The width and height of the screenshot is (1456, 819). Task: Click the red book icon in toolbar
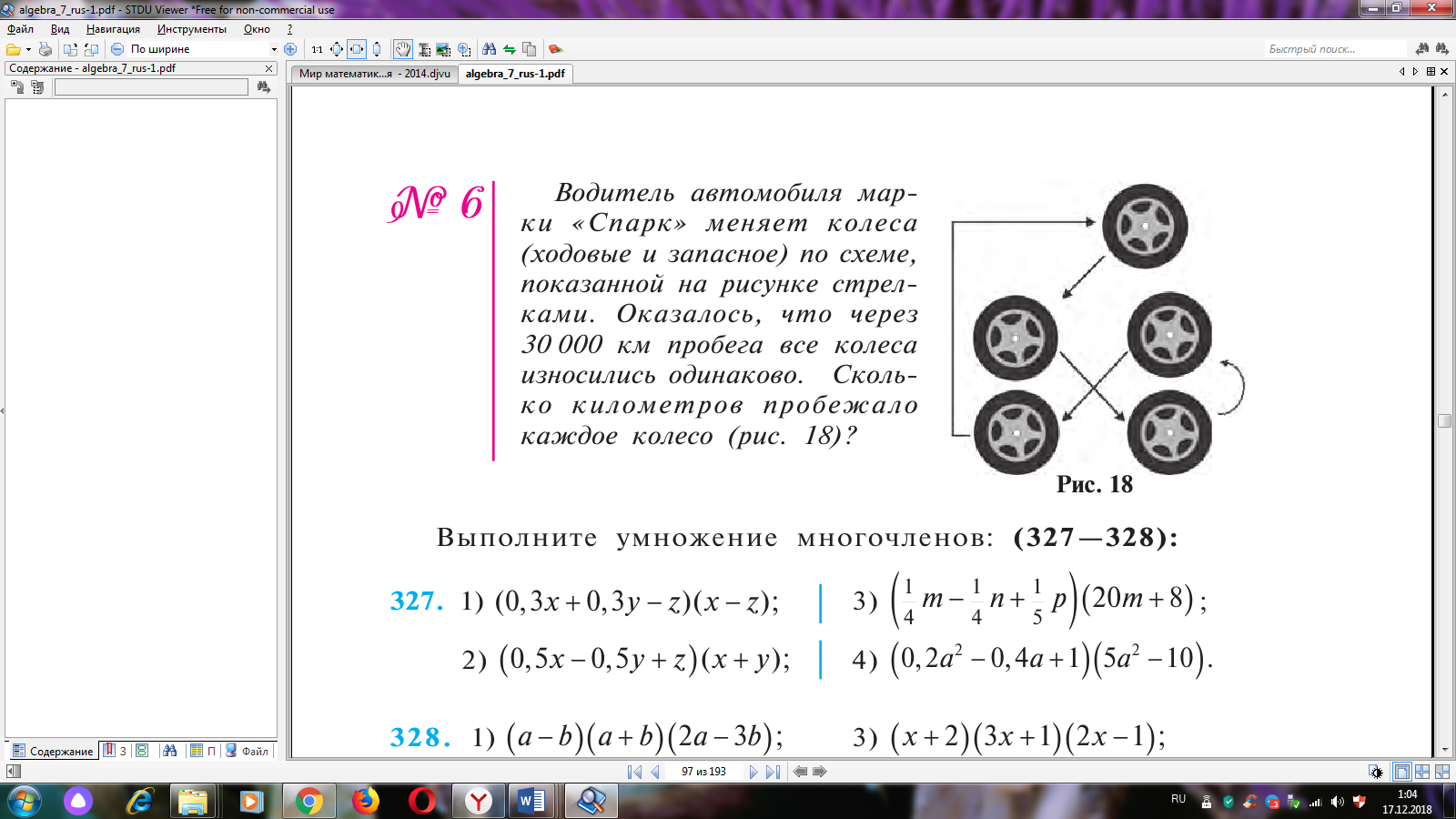click(555, 49)
